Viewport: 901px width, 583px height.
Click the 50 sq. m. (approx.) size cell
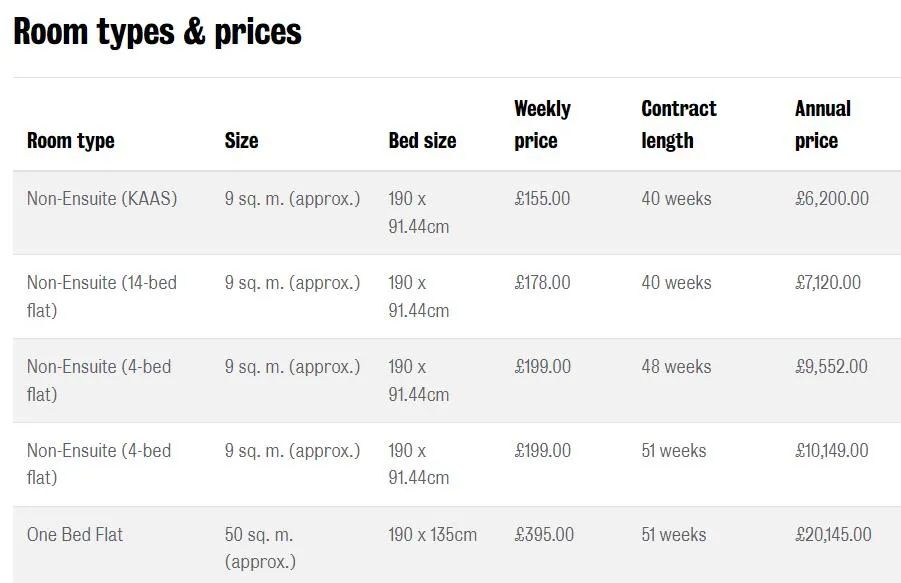(260, 548)
